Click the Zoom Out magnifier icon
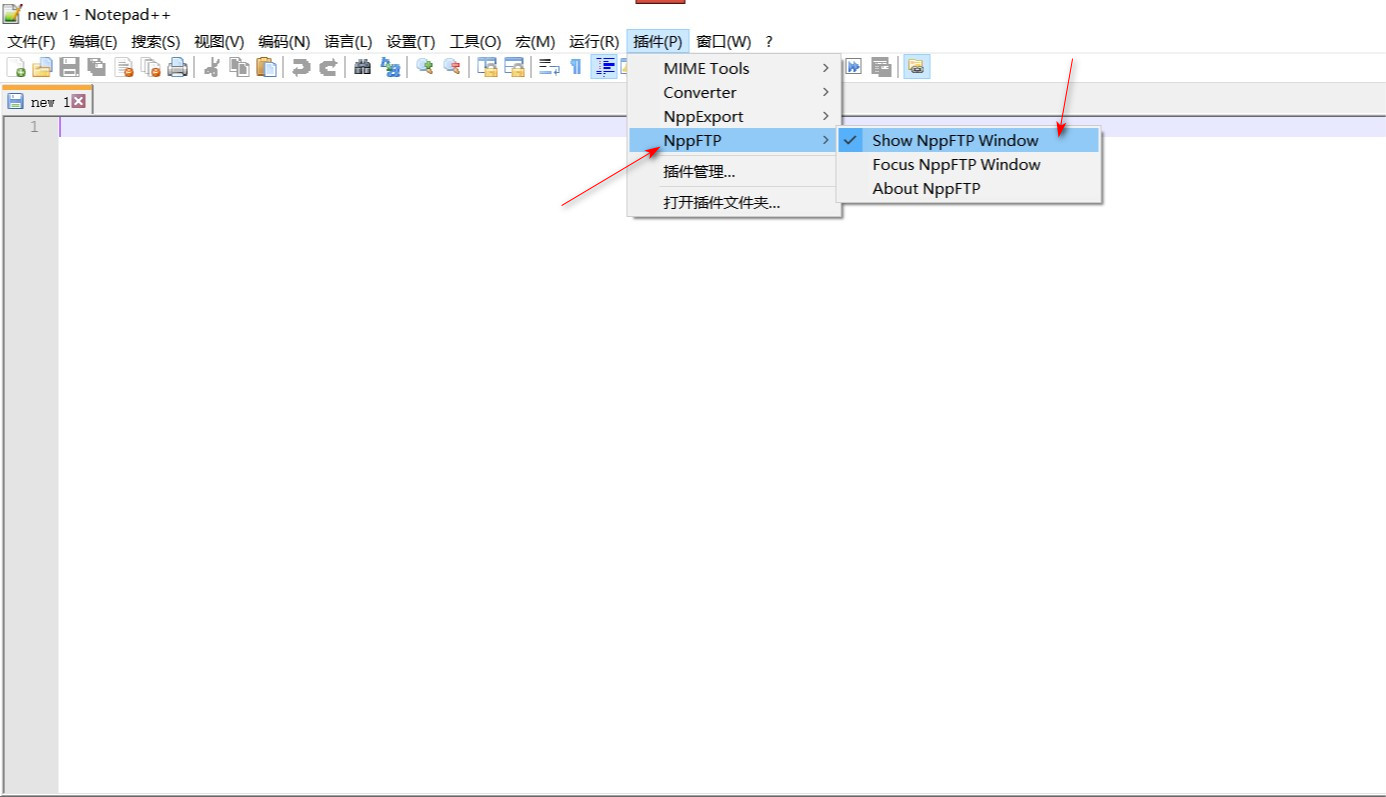The width and height of the screenshot is (1386, 797). (x=452, y=67)
